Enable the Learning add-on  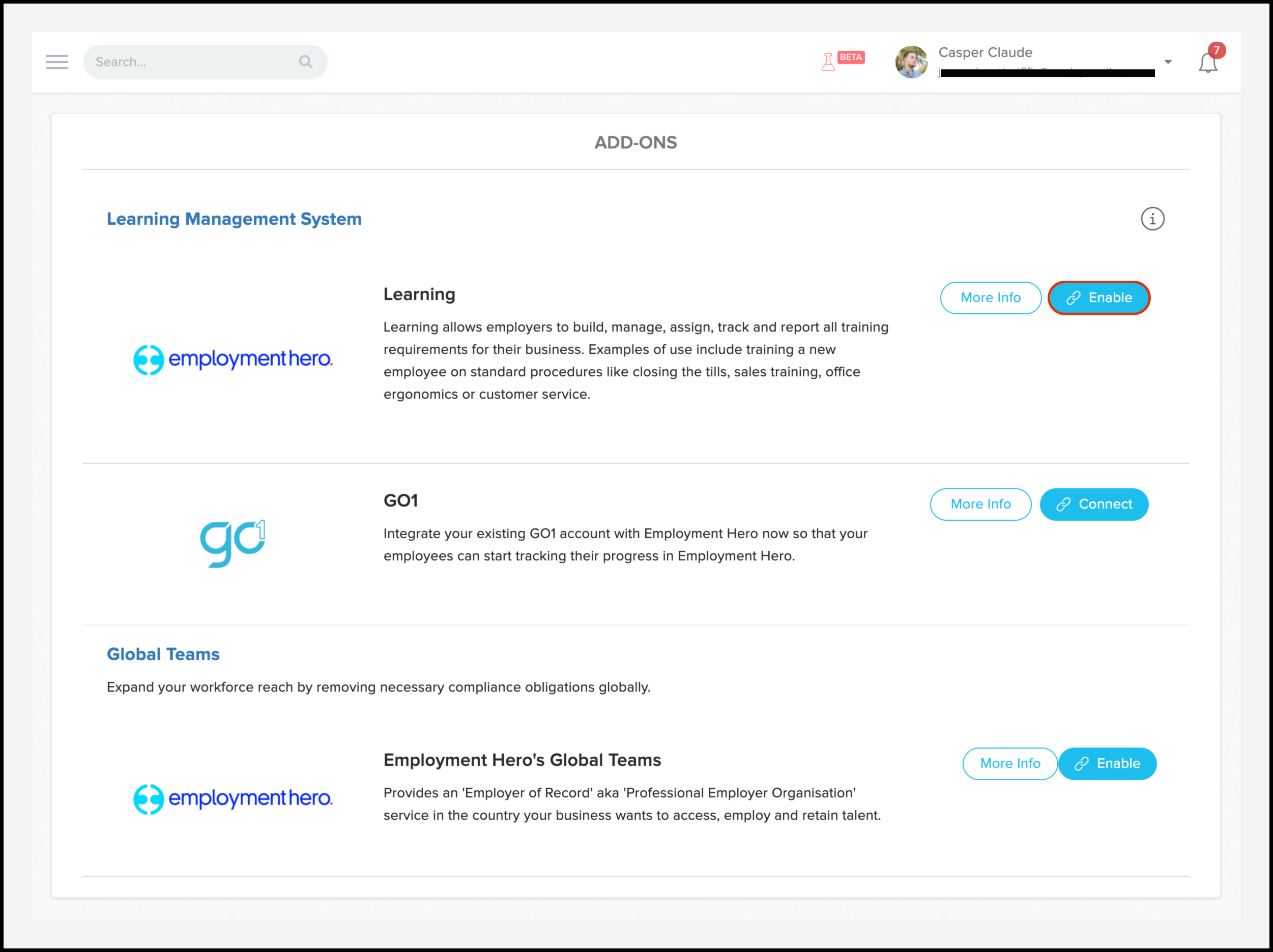coord(1098,297)
